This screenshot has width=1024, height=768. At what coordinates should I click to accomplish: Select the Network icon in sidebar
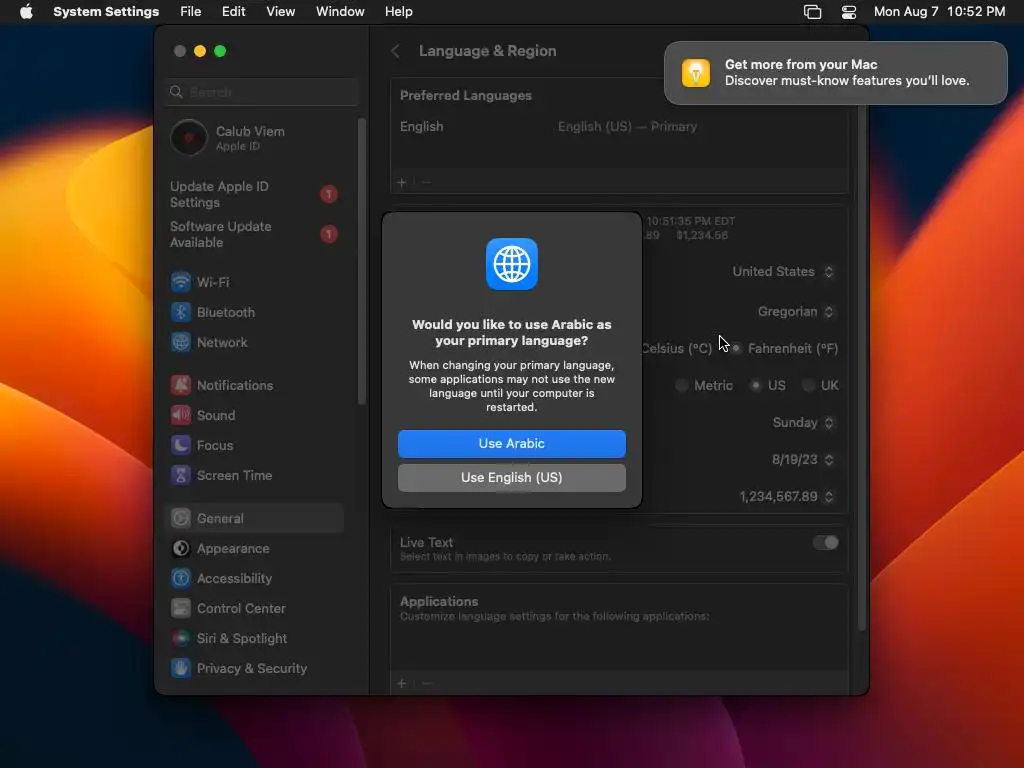(181, 342)
